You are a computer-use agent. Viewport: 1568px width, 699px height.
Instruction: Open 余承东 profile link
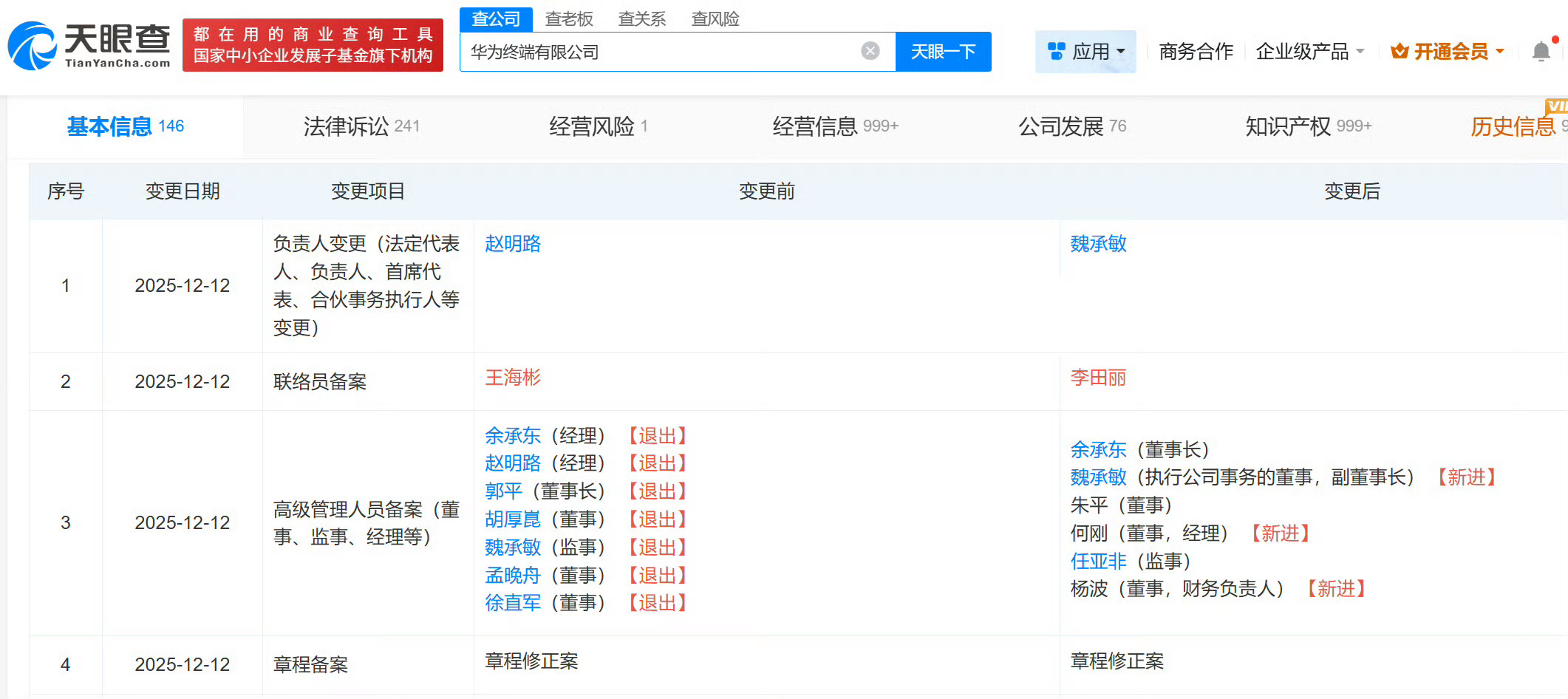pos(514,436)
